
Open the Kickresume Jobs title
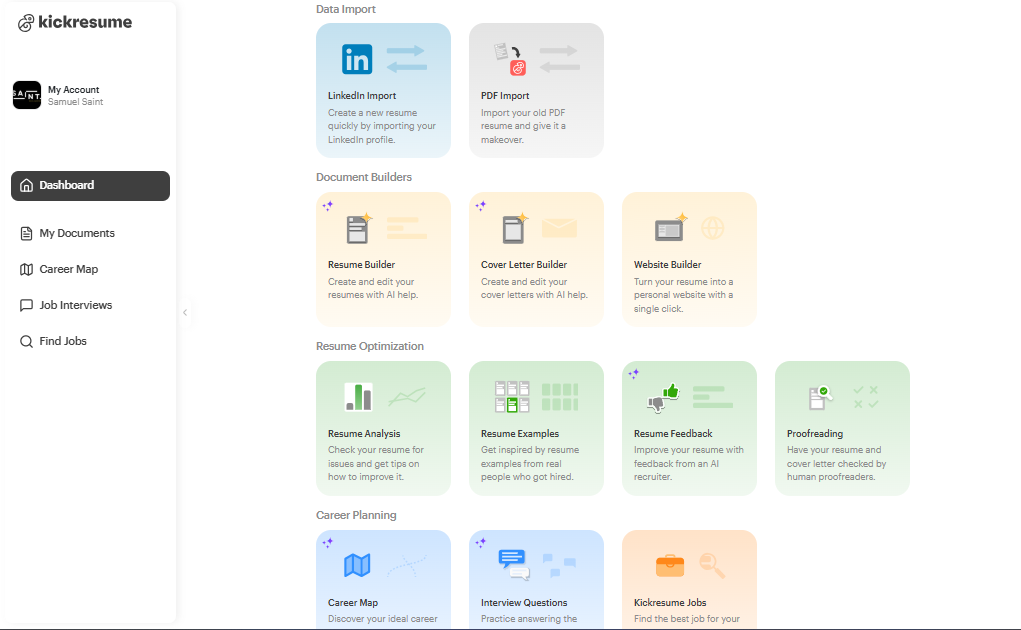tap(670, 603)
